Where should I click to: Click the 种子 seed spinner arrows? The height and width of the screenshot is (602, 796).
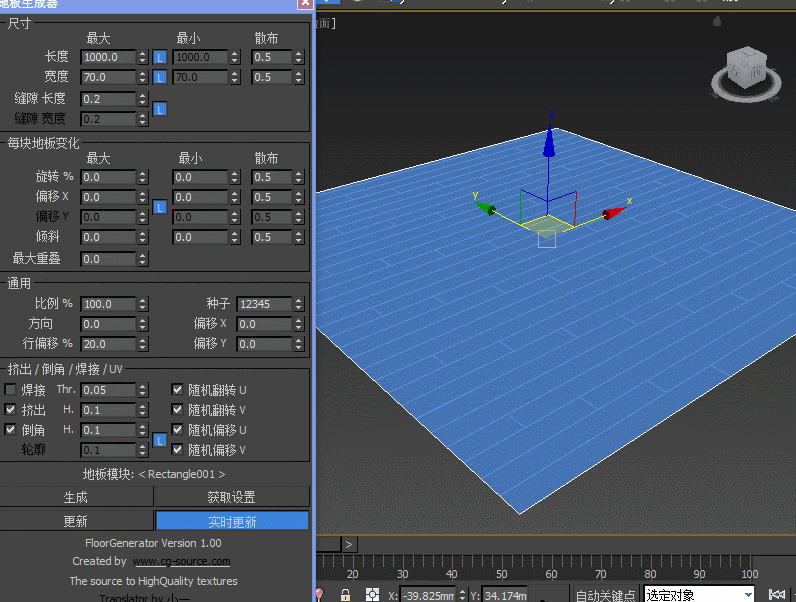tap(297, 304)
